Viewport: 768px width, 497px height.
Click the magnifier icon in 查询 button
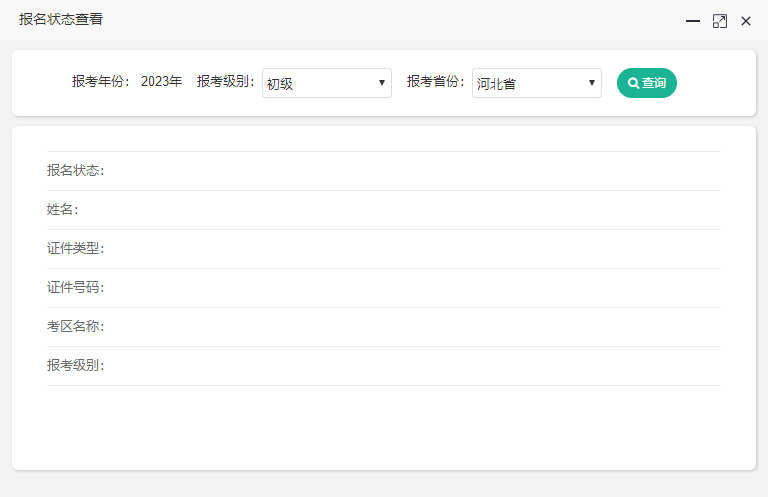[x=633, y=83]
